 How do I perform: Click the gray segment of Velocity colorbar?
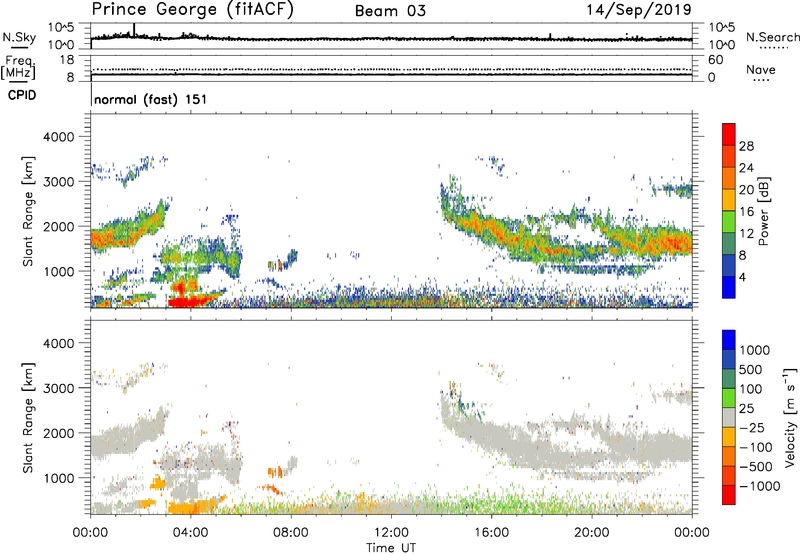(729, 418)
